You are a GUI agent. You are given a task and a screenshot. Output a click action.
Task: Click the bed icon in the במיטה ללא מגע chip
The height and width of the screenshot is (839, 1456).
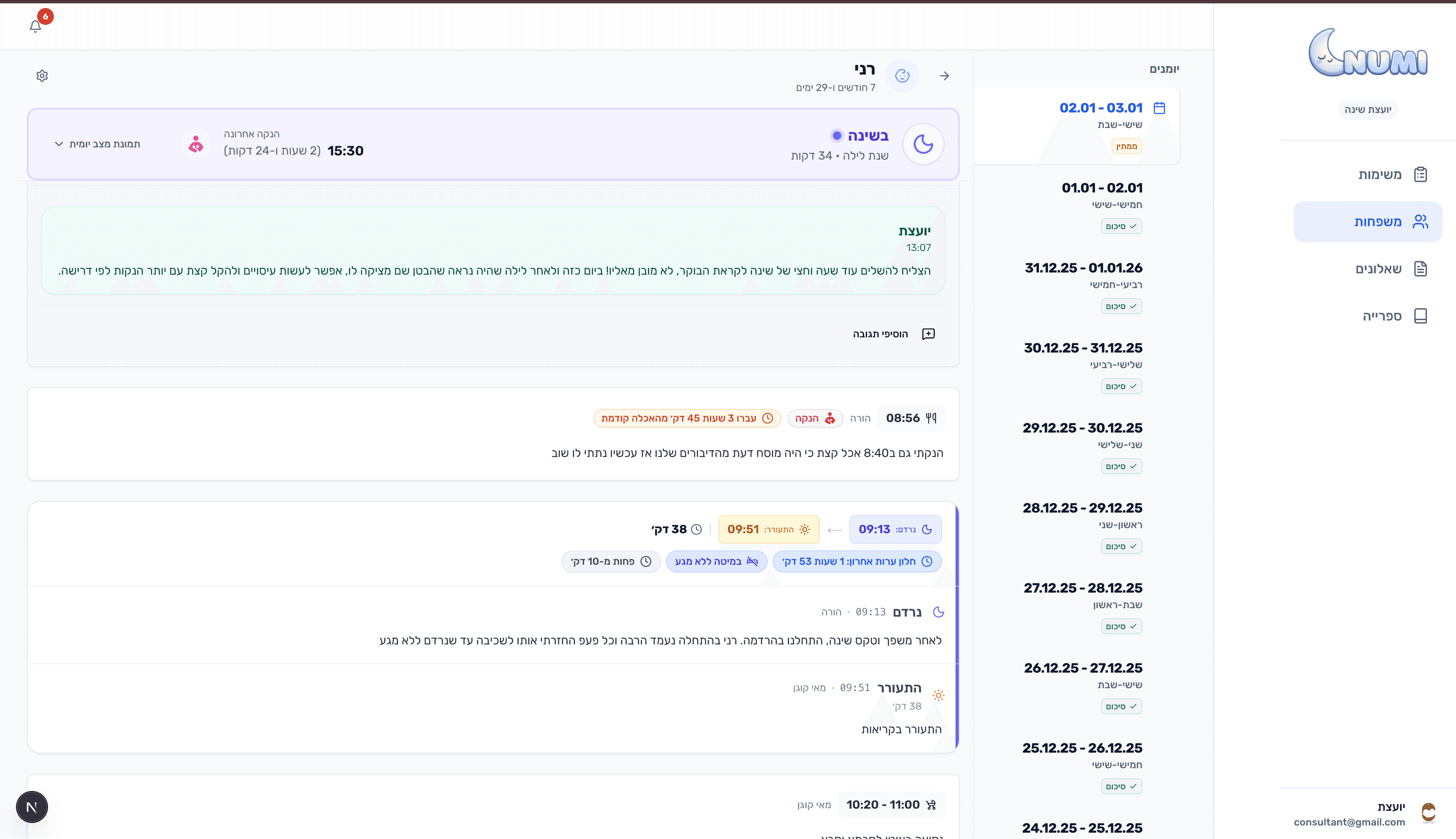tap(752, 561)
